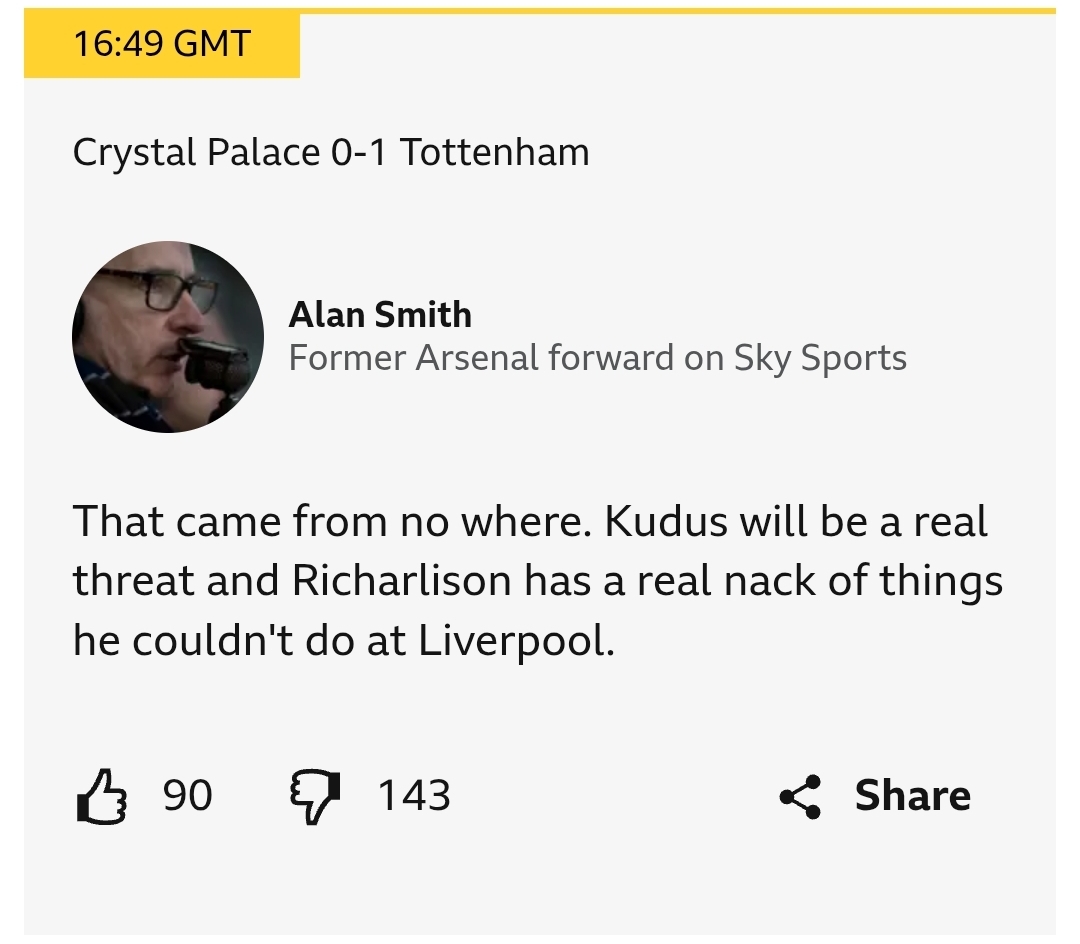
Task: Click the thumbs up icon
Action: click(102, 797)
